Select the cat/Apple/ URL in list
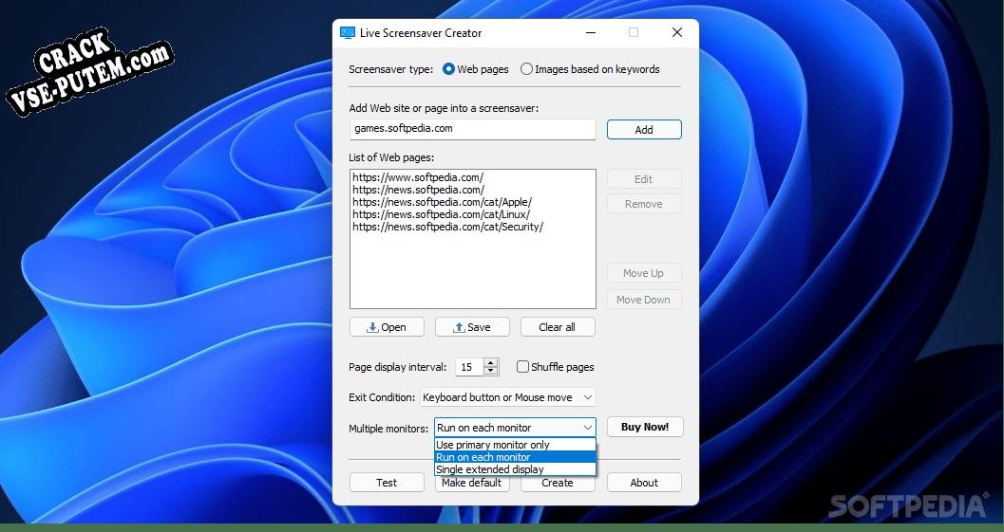The width and height of the screenshot is (1004, 532). point(442,202)
